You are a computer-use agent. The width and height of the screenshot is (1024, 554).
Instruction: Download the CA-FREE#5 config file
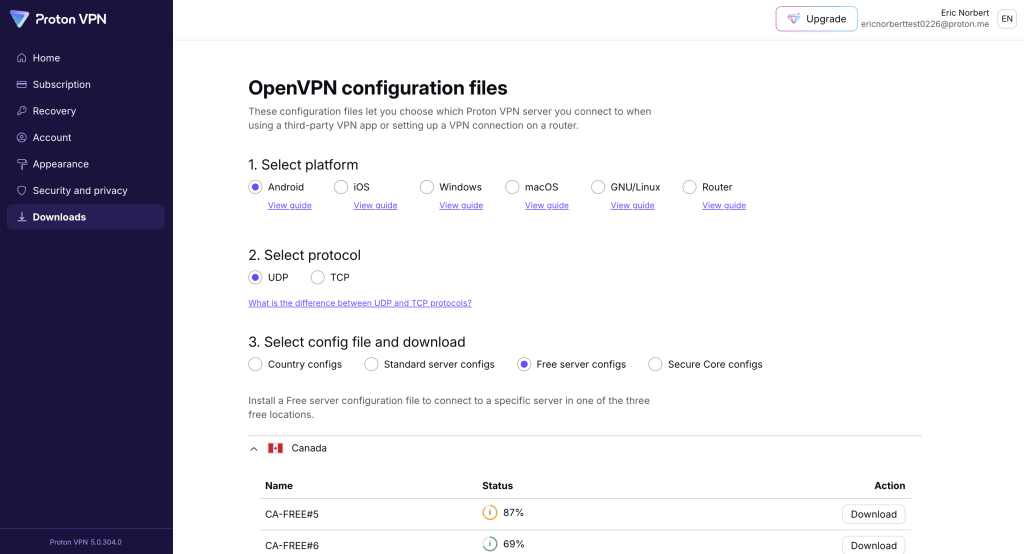pyautogui.click(x=873, y=514)
